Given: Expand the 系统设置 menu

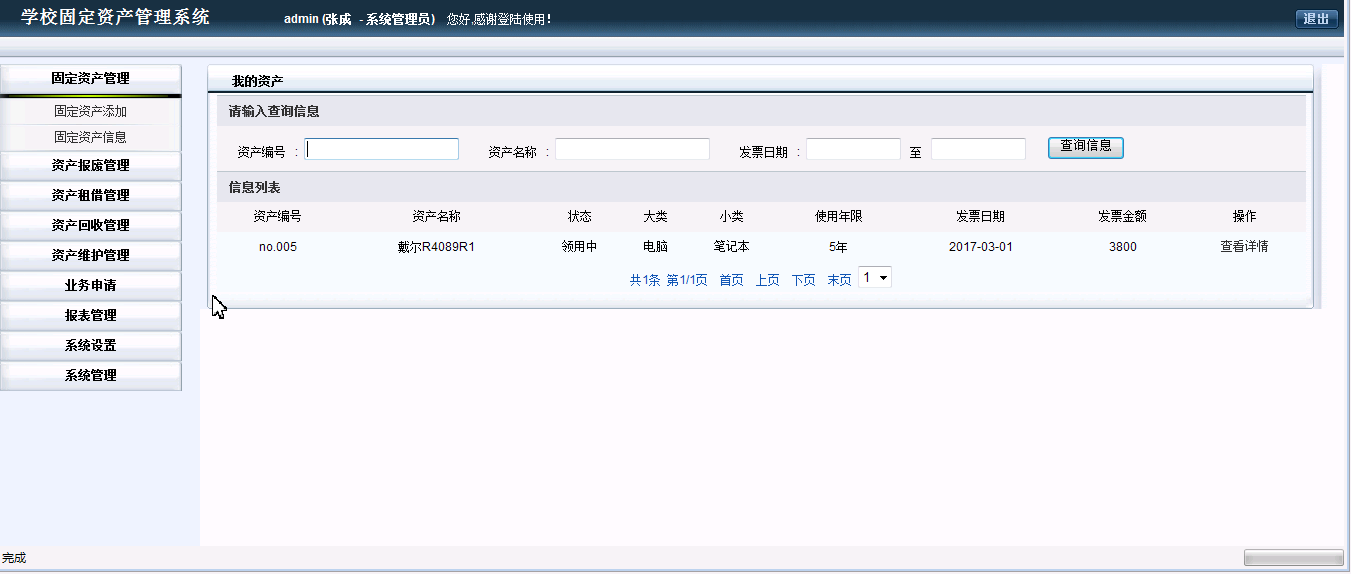Looking at the screenshot, I should (90, 345).
